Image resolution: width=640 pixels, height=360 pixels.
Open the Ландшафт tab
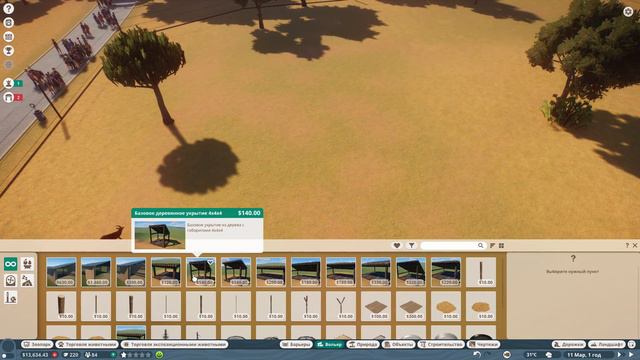tap(607, 344)
